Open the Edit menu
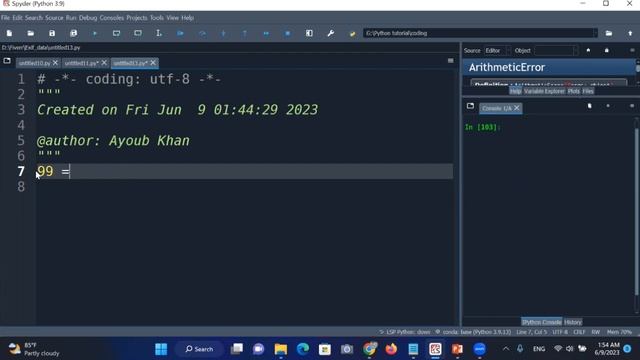640x360 pixels. tap(18, 18)
